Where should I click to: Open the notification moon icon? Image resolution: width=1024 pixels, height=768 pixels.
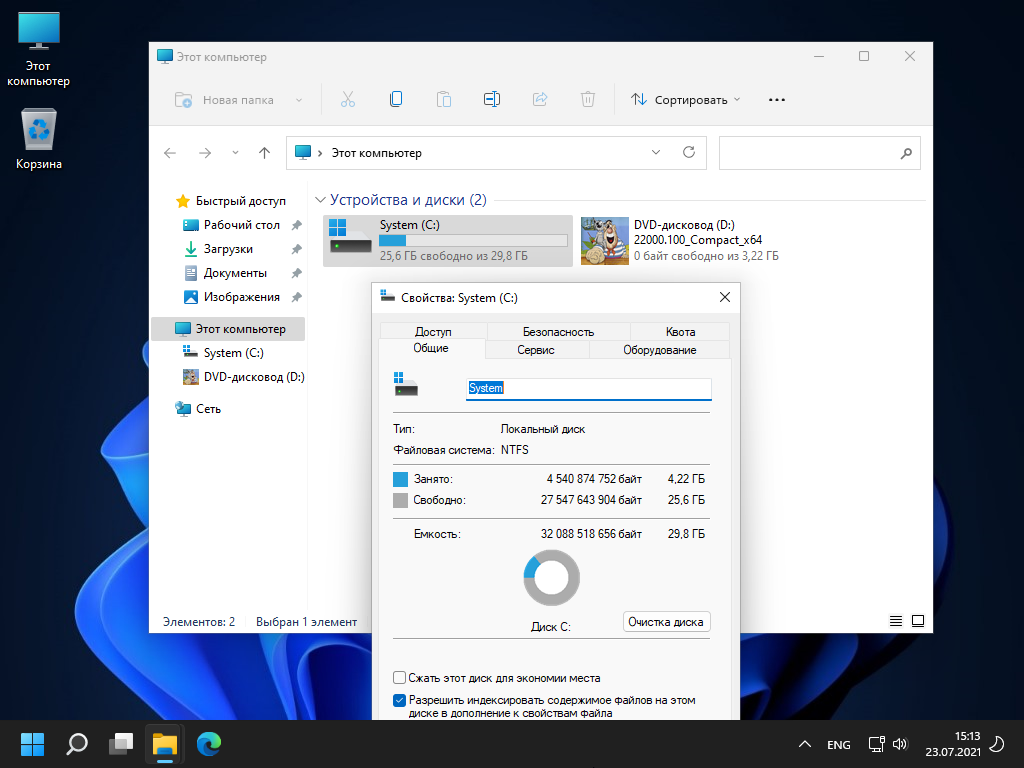coord(997,744)
